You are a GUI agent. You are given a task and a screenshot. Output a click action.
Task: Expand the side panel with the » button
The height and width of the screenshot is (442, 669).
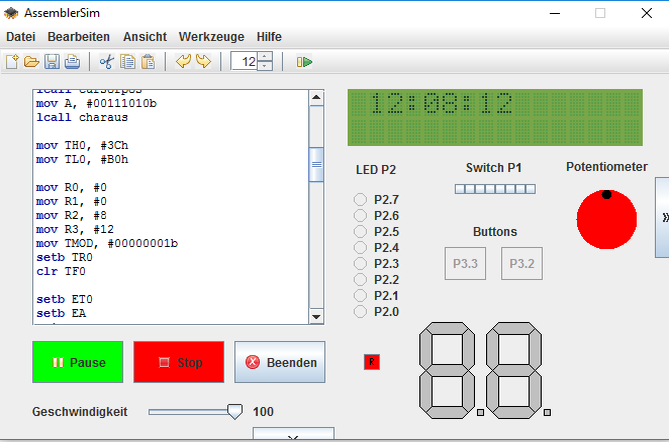pos(663,216)
